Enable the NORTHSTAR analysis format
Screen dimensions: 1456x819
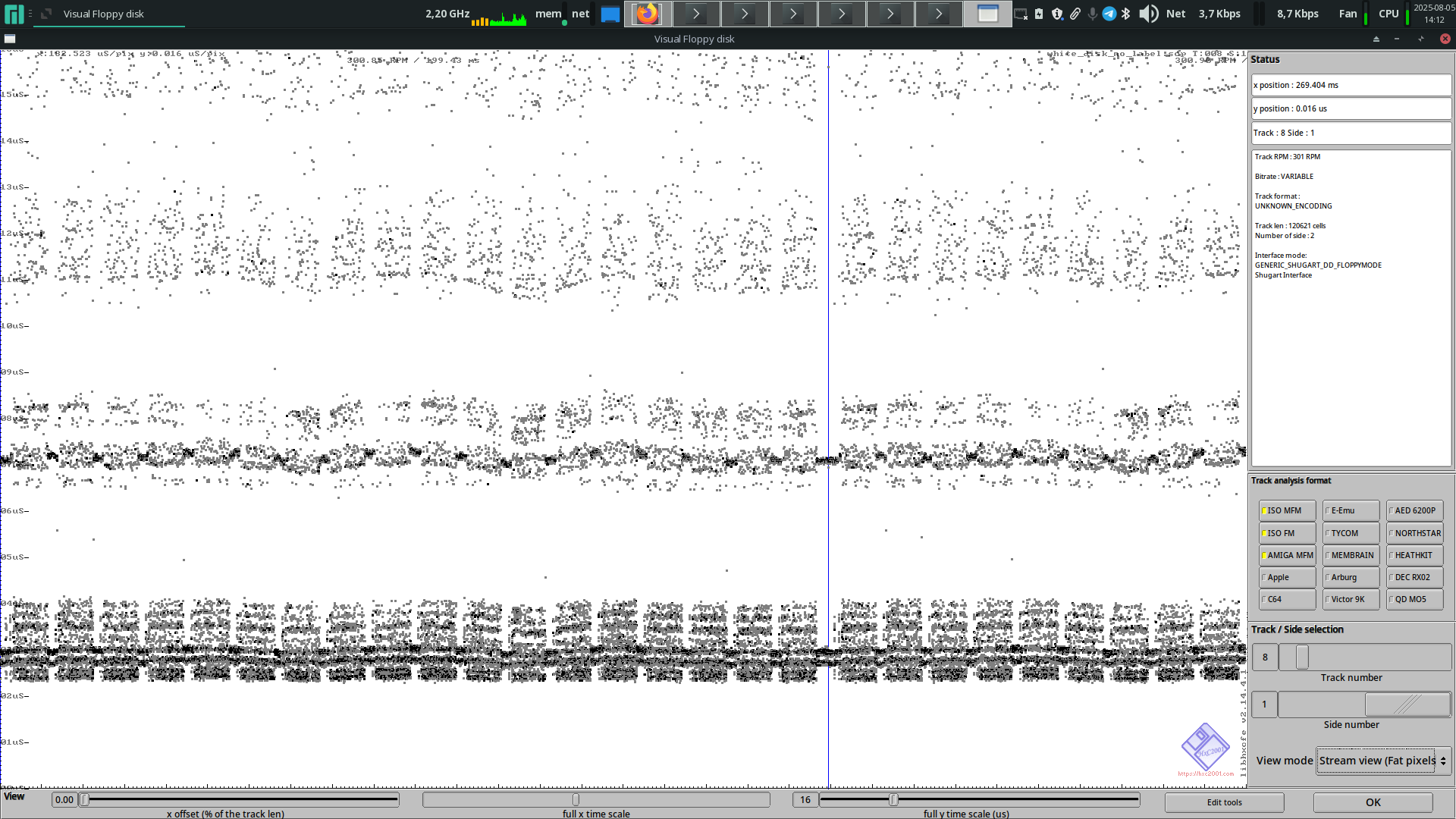pyautogui.click(x=1414, y=533)
